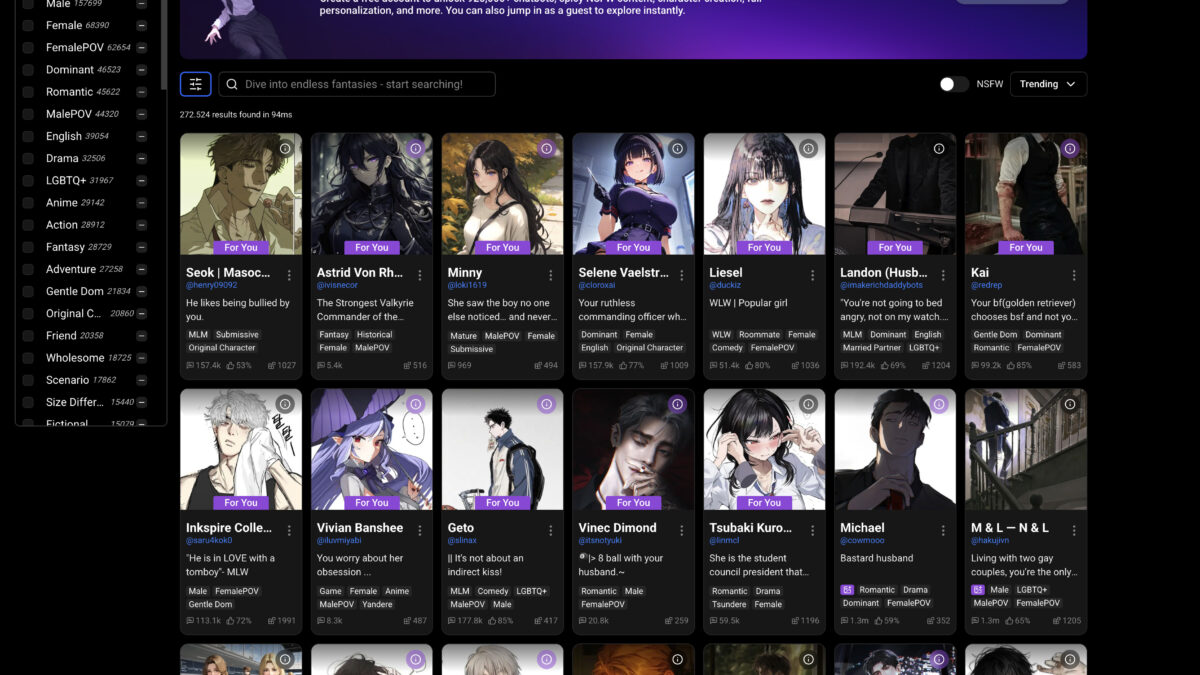Open three-dot menu for Minny card
The width and height of the screenshot is (1200, 675).
(551, 275)
